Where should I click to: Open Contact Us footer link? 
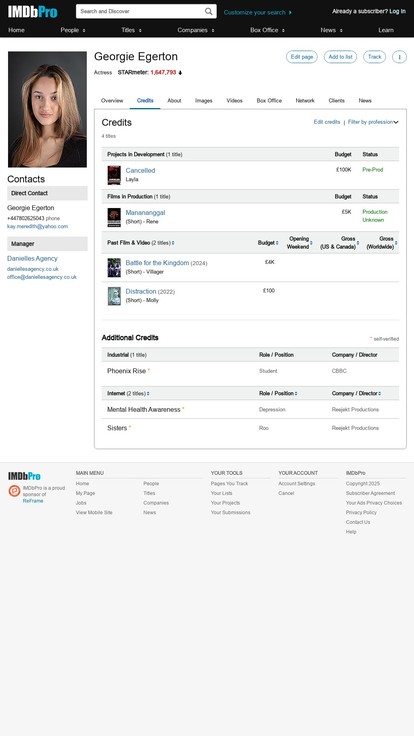(x=358, y=522)
